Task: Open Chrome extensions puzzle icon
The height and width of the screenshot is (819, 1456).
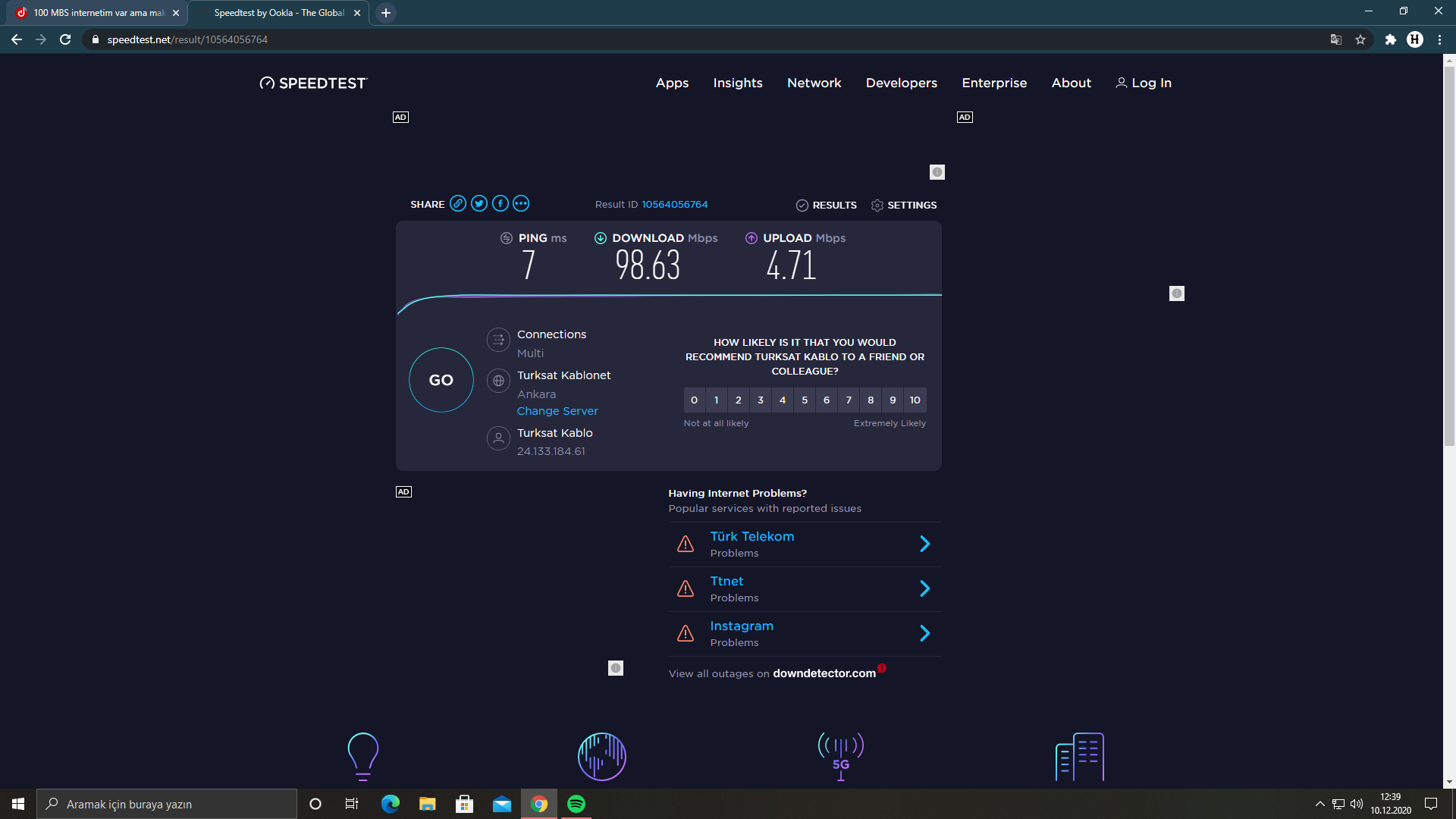Action: pos(1390,39)
